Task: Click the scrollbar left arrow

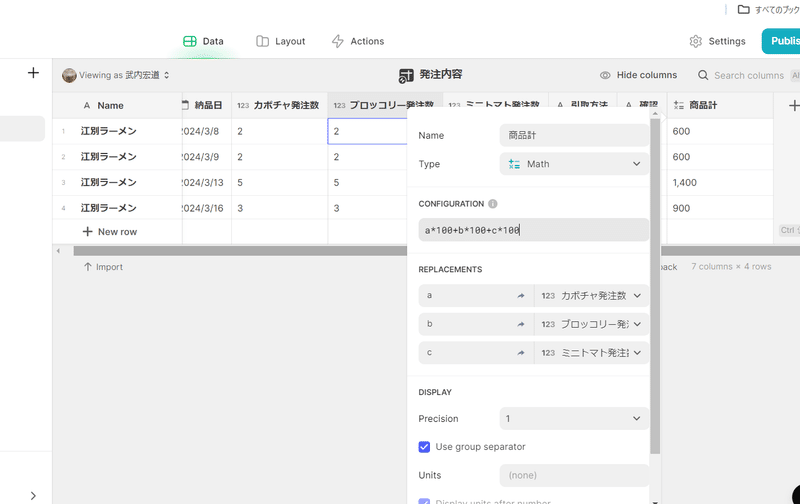Action: point(58,250)
